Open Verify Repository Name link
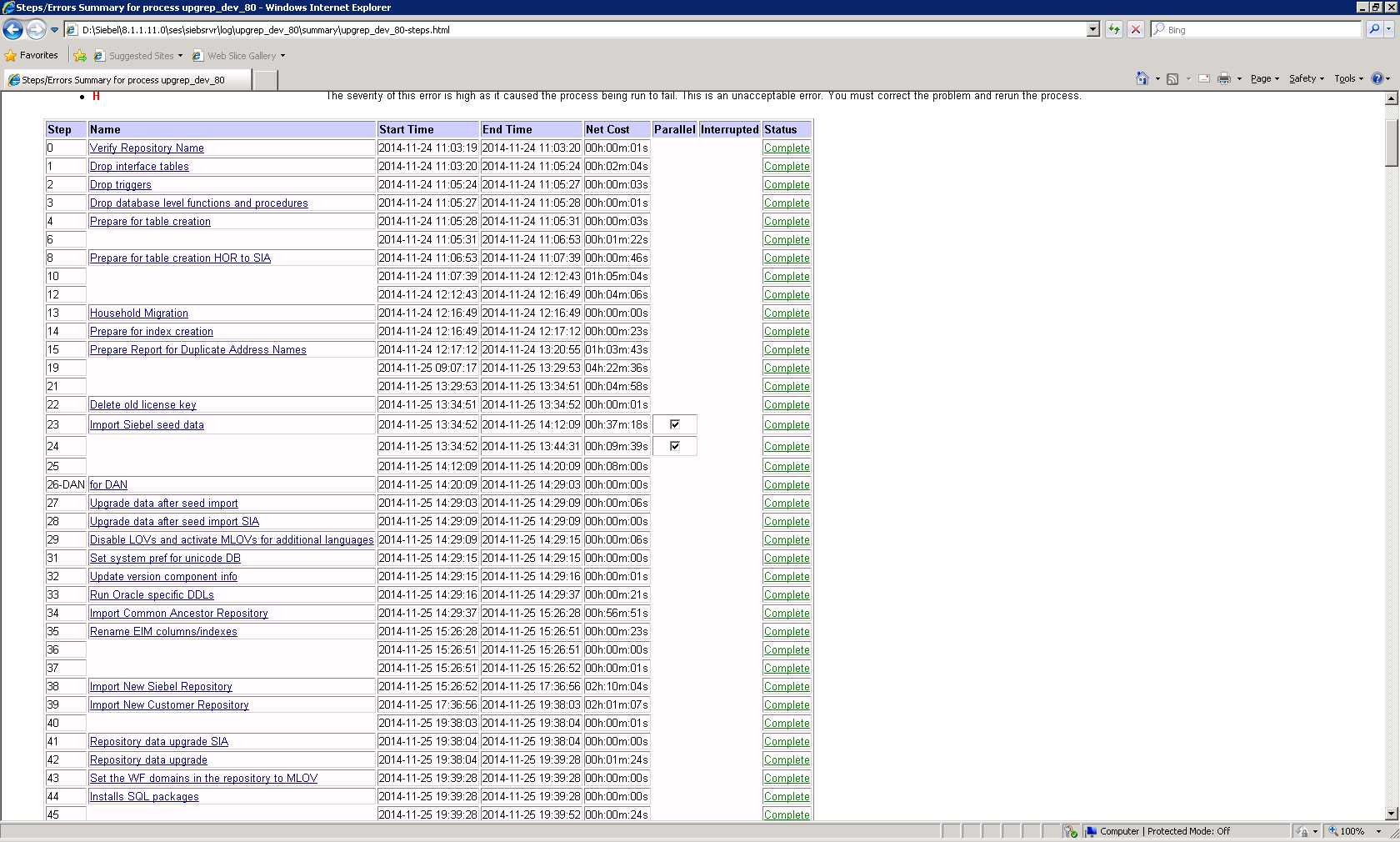The height and width of the screenshot is (842, 1400). tap(147, 148)
